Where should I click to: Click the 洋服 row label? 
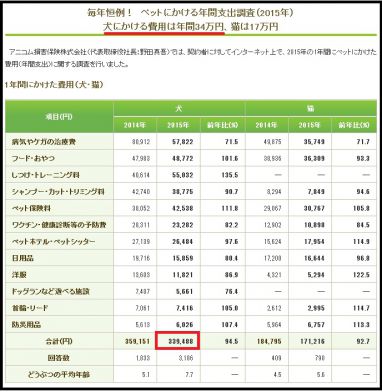pyautogui.click(x=19, y=275)
